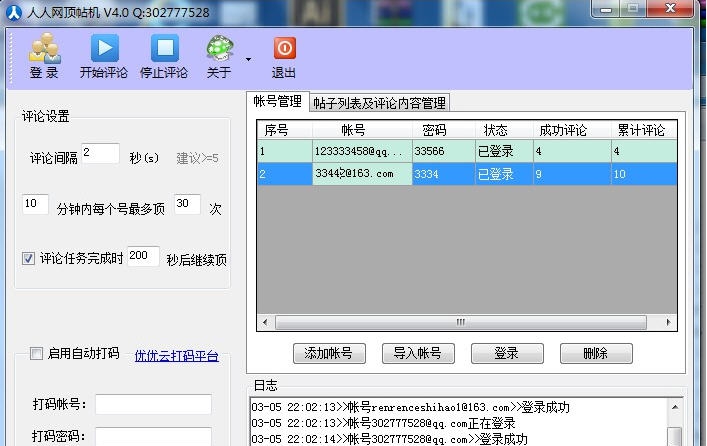Click the 密码 column header

pos(443,130)
